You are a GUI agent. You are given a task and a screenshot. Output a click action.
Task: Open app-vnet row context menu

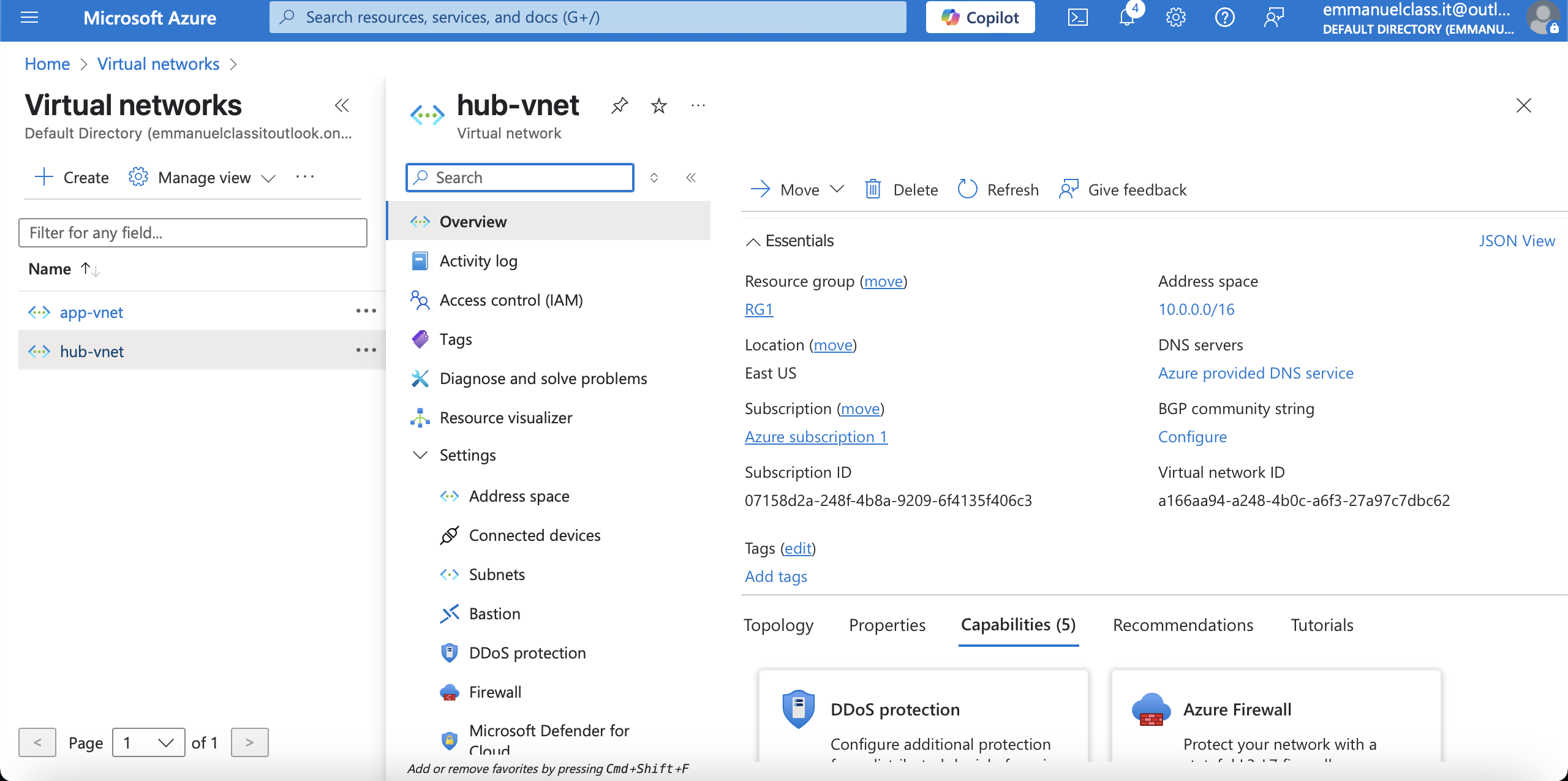366,311
